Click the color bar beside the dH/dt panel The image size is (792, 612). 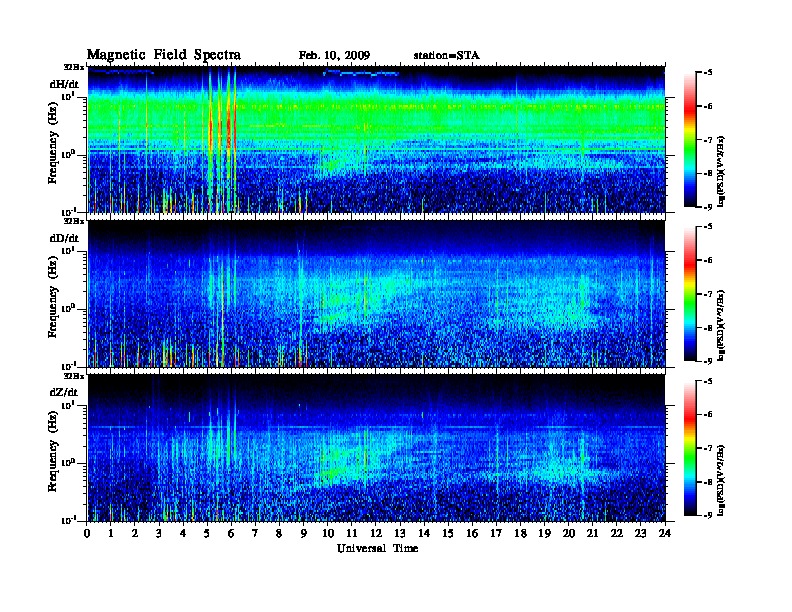pos(690,139)
